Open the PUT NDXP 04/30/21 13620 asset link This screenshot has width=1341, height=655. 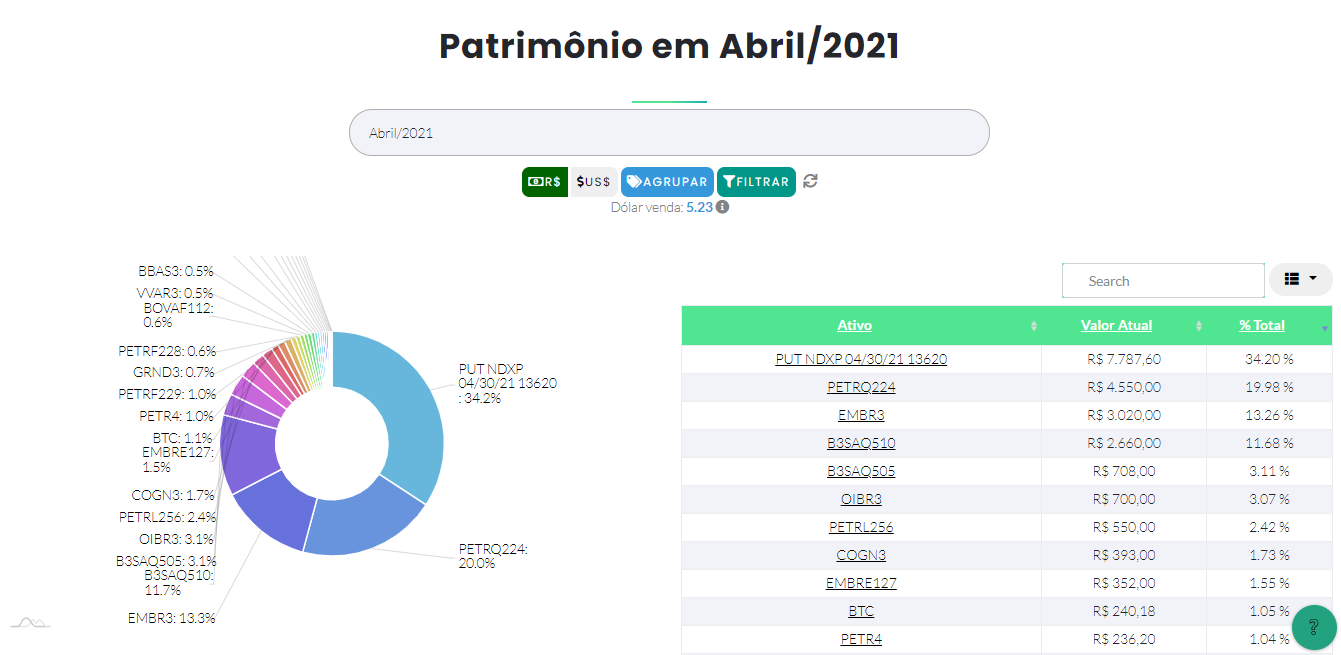(861, 358)
